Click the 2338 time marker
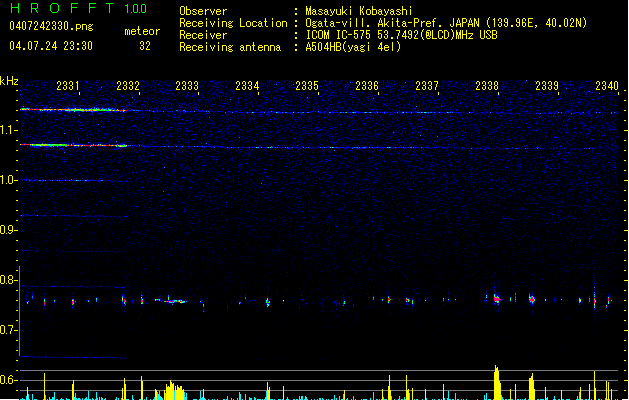Screen dimensions: 629x400 tap(487, 86)
